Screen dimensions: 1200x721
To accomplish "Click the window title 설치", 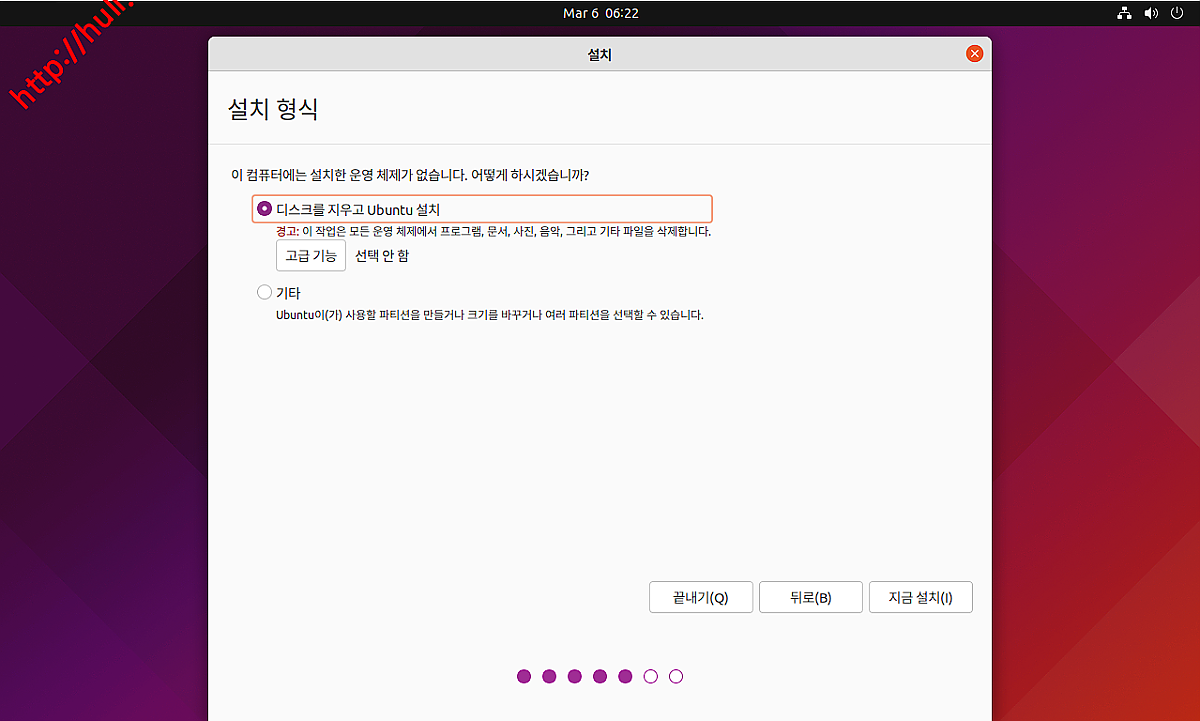I will click(600, 55).
